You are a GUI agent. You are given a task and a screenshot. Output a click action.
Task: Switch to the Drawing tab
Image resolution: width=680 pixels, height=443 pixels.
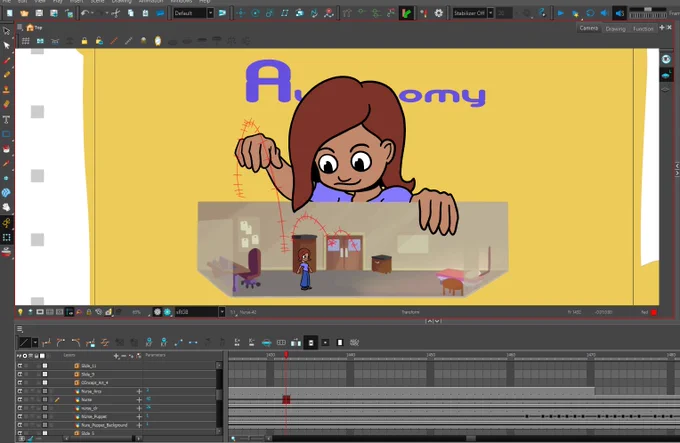point(615,29)
